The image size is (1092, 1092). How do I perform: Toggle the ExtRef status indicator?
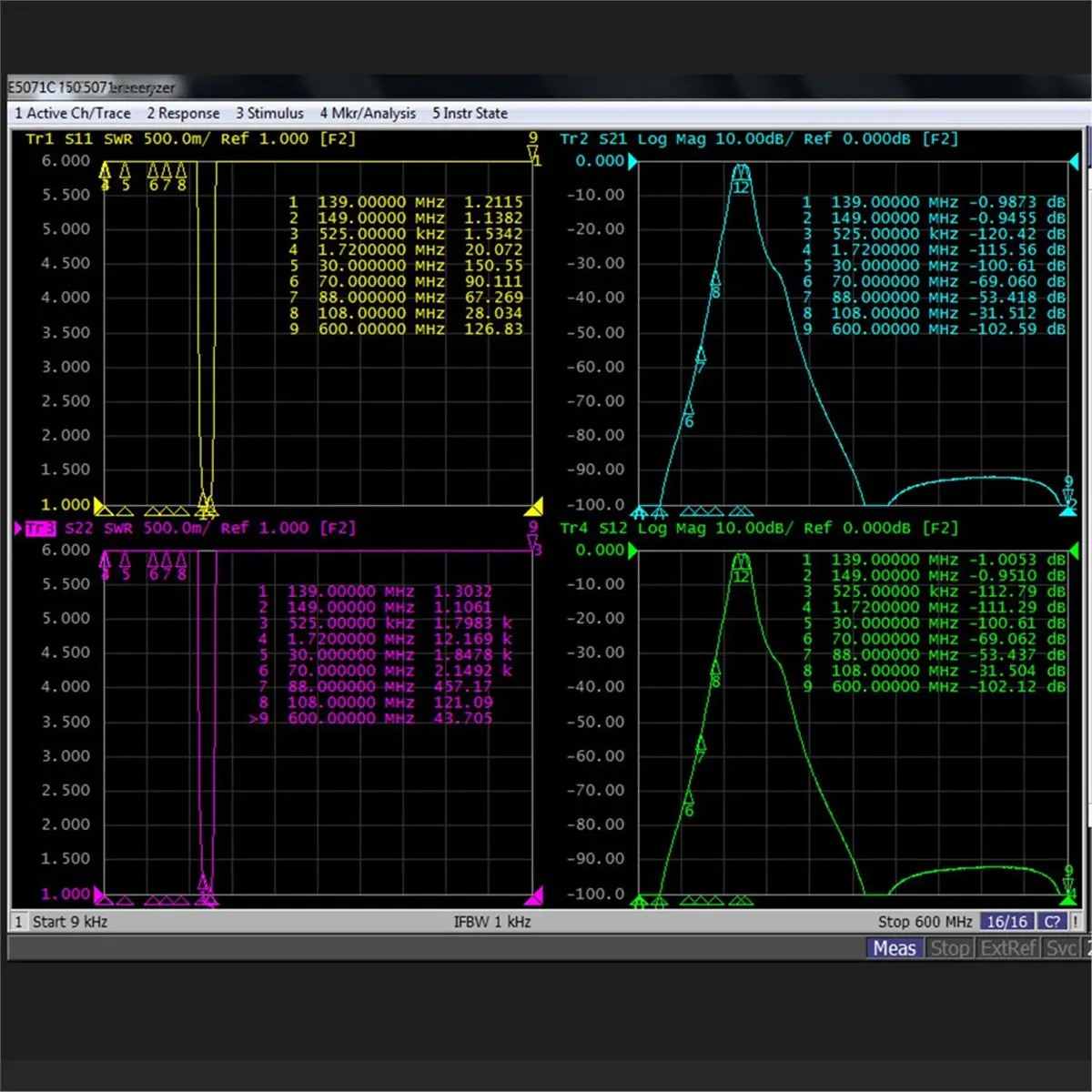point(1007,948)
